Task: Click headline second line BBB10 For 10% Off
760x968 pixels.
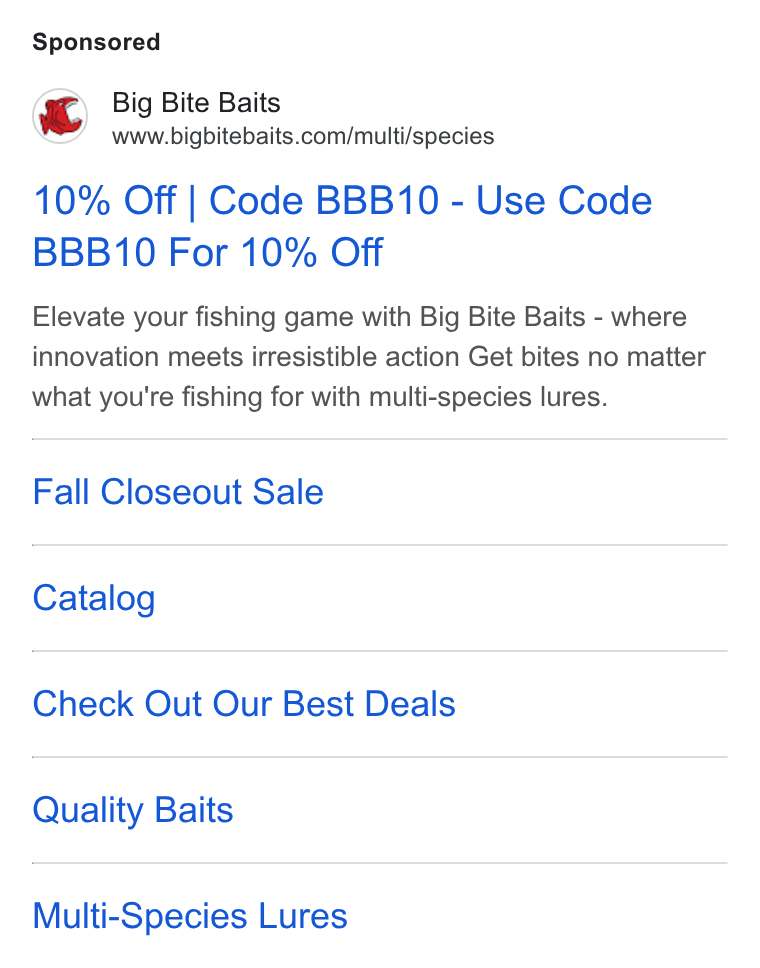Action: (208, 252)
